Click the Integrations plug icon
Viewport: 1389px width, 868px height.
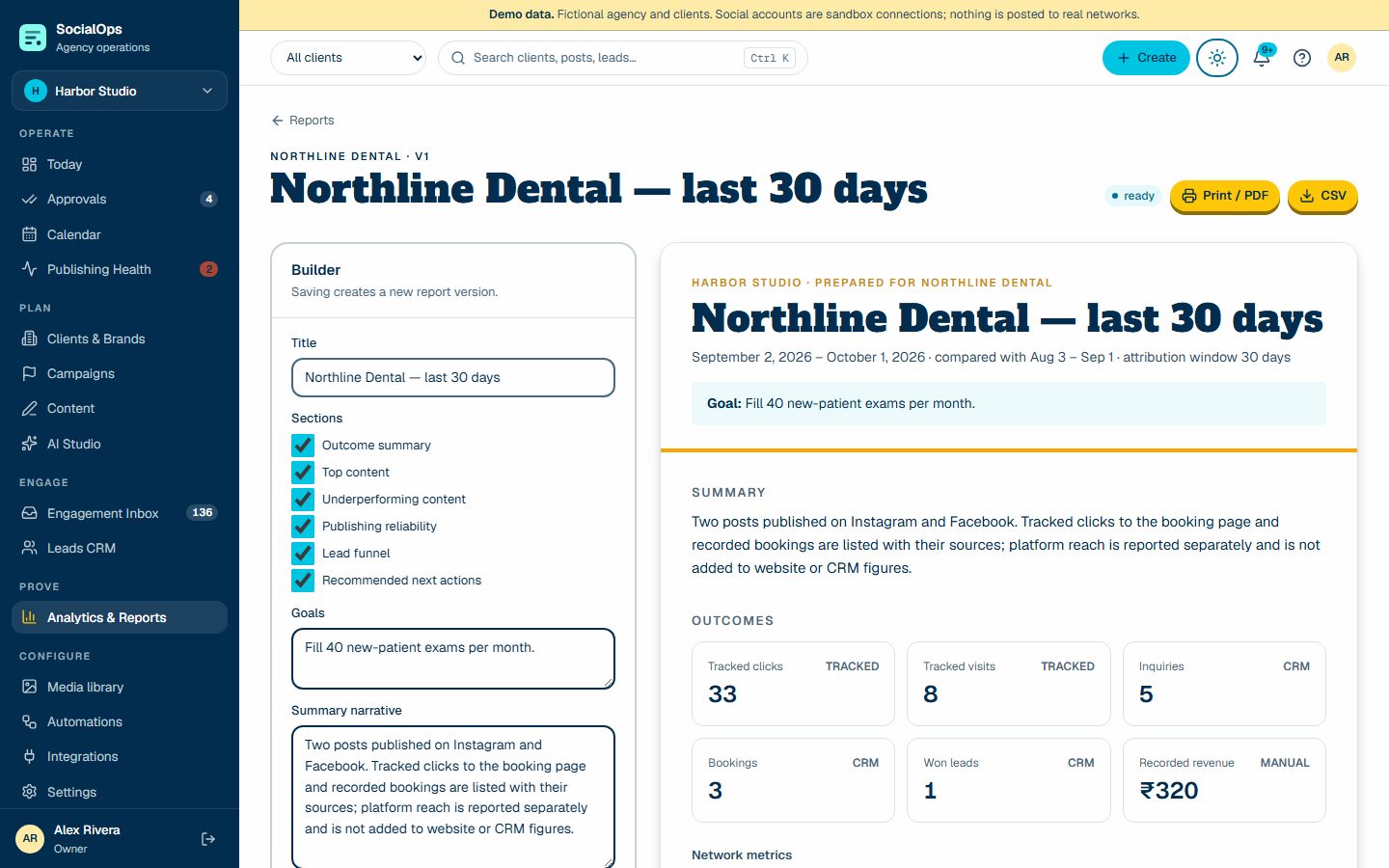pos(30,756)
